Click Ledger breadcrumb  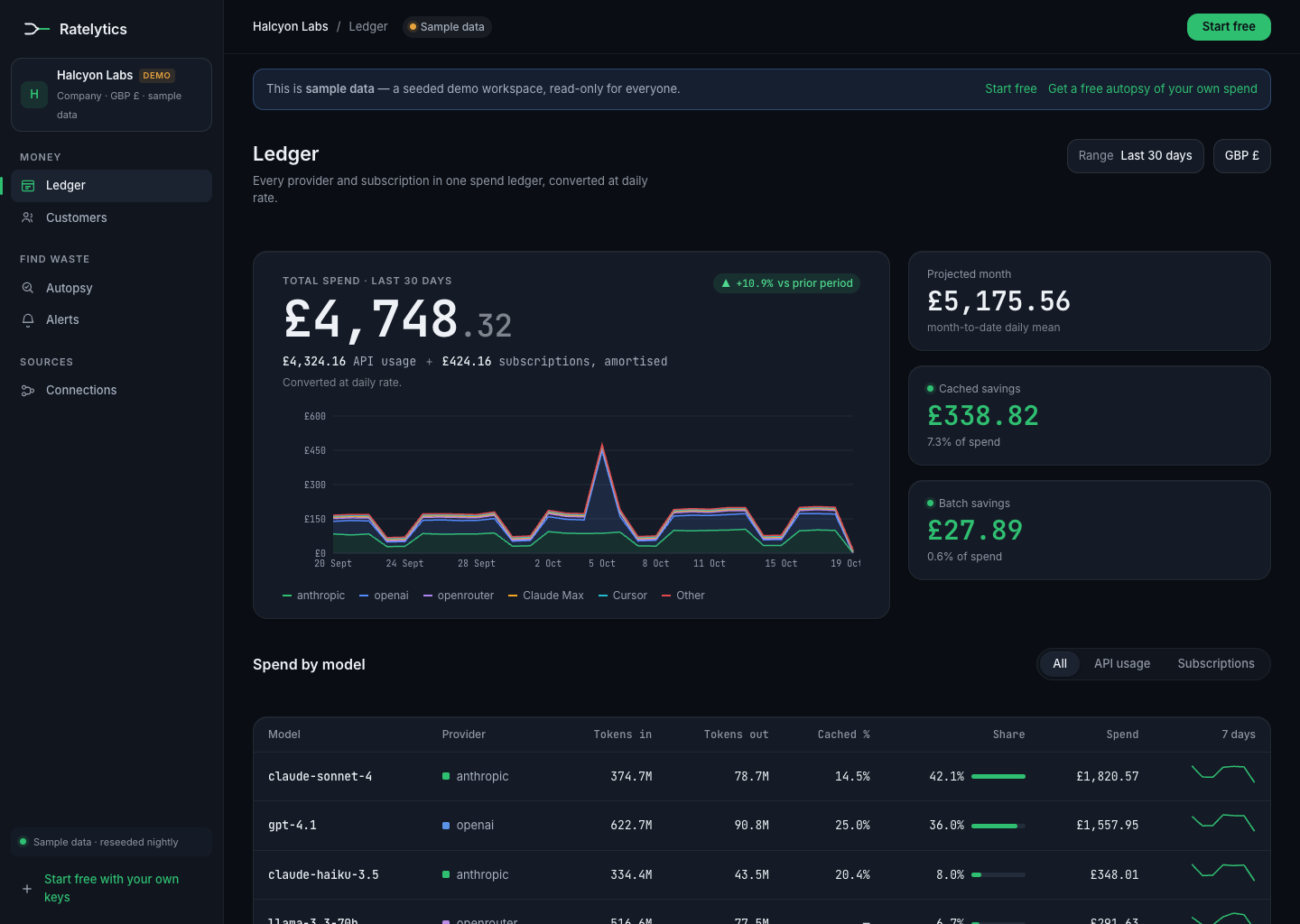pos(368,27)
